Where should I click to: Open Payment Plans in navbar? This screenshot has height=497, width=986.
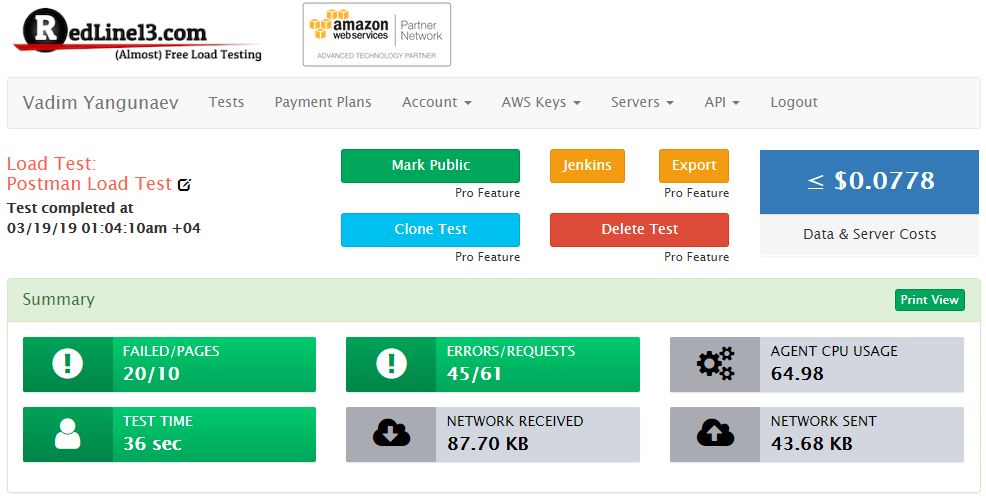coord(323,103)
